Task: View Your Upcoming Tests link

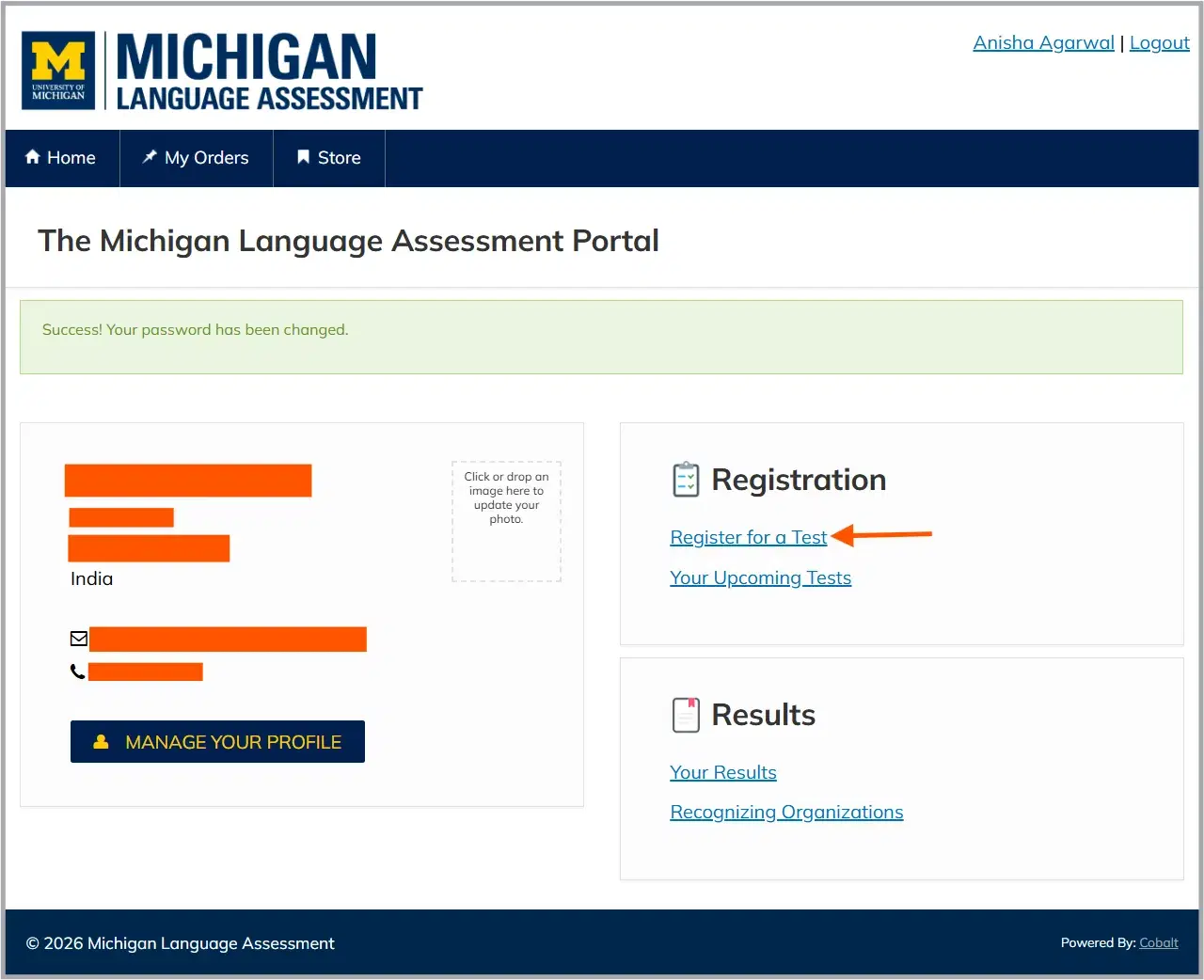Action: click(x=760, y=577)
